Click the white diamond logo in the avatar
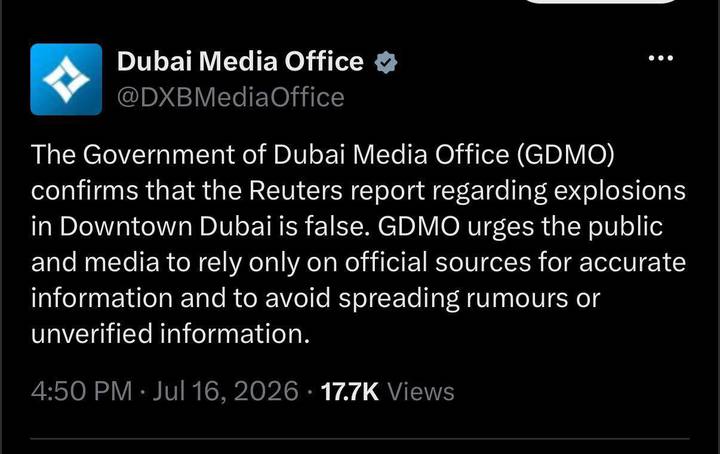The width and height of the screenshot is (720, 454). coord(66,79)
